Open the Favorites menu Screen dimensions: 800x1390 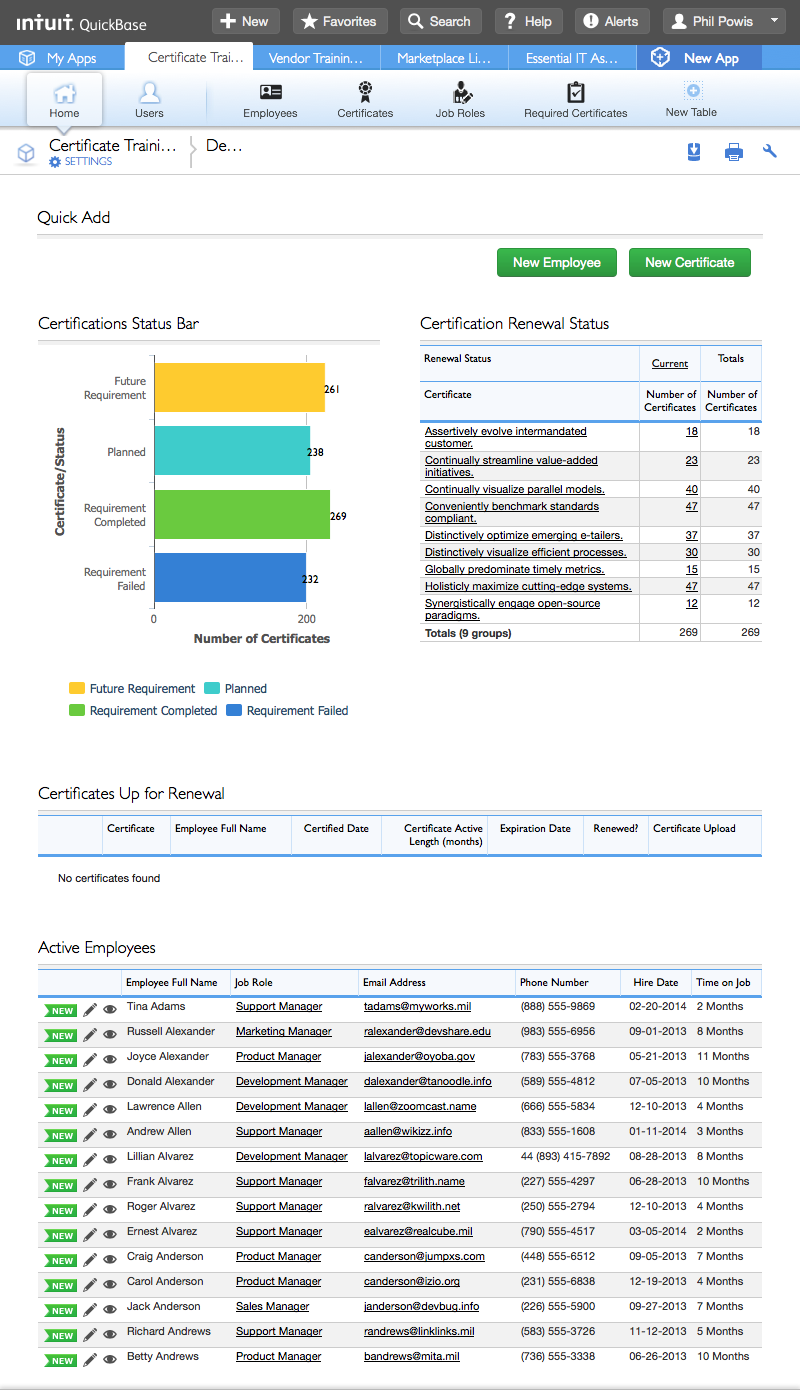click(339, 21)
